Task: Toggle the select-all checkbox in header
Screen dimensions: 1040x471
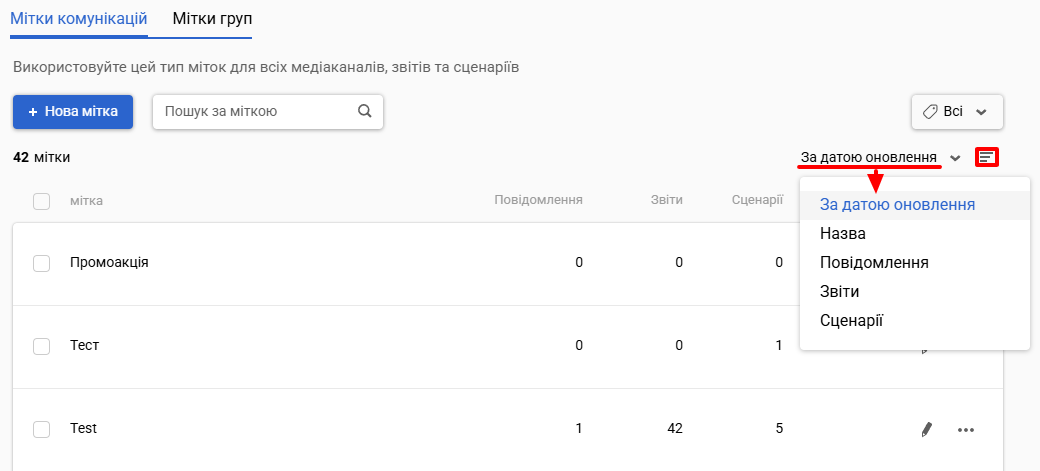Action: [42, 201]
